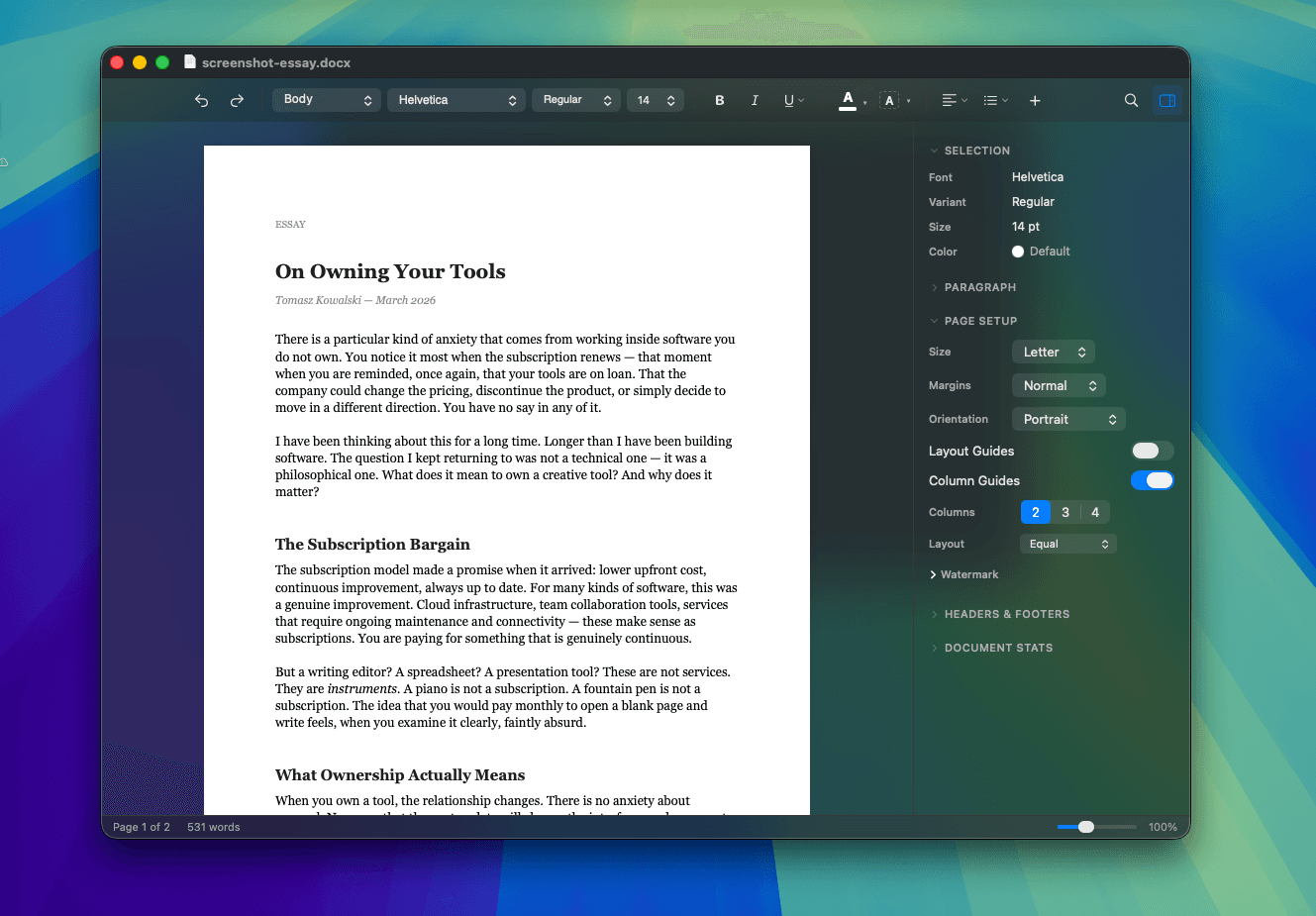Apply underline to text
Screen dimensions: 1316x916
click(x=789, y=100)
